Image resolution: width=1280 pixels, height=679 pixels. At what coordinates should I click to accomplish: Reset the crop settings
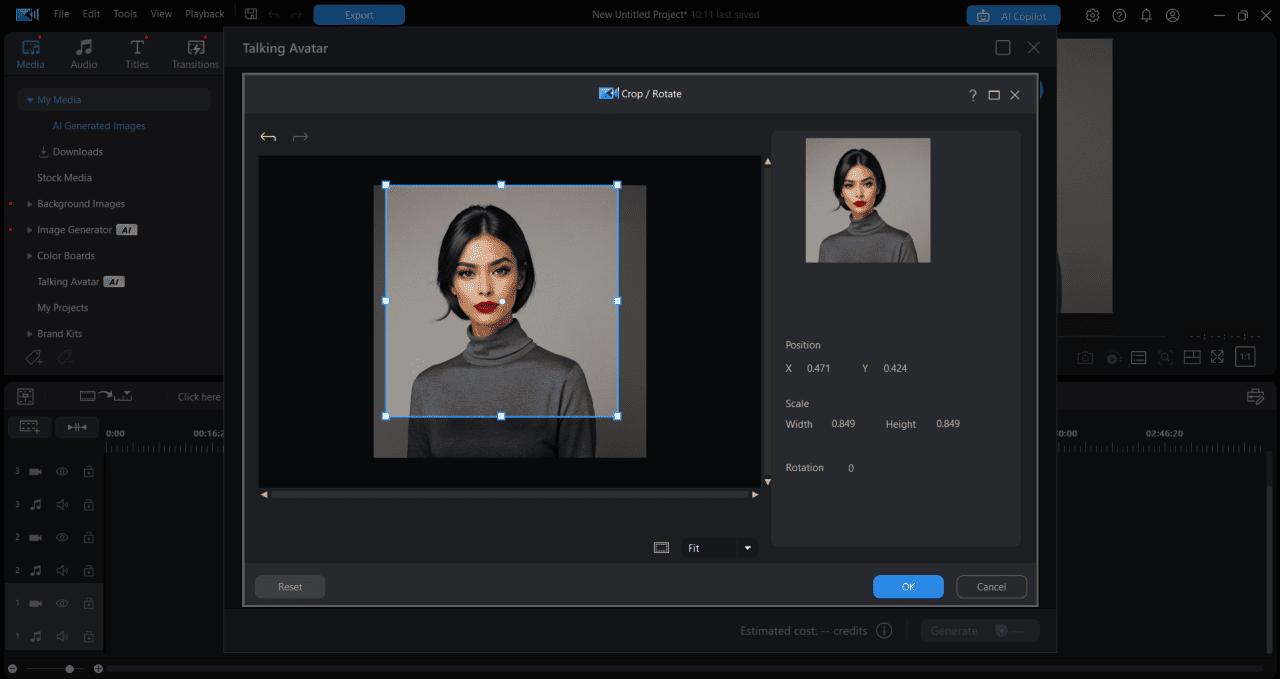point(289,586)
